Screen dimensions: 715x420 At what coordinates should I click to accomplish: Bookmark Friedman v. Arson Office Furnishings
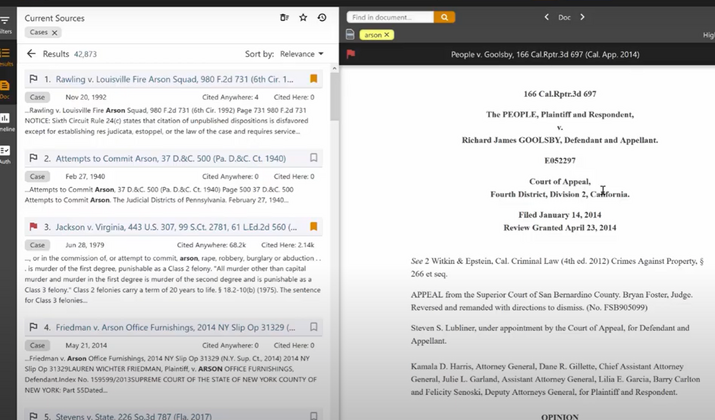coord(314,327)
